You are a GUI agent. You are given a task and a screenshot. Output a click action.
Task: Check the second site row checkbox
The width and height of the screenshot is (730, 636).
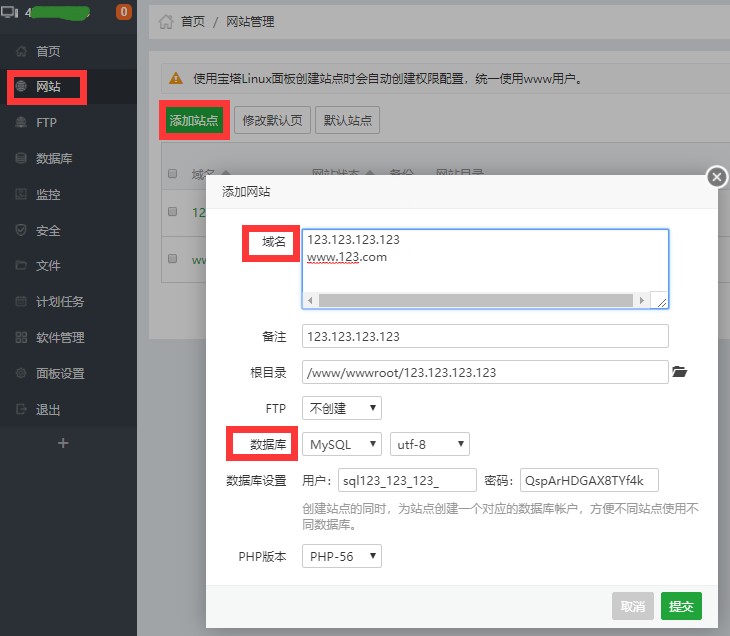click(x=173, y=258)
